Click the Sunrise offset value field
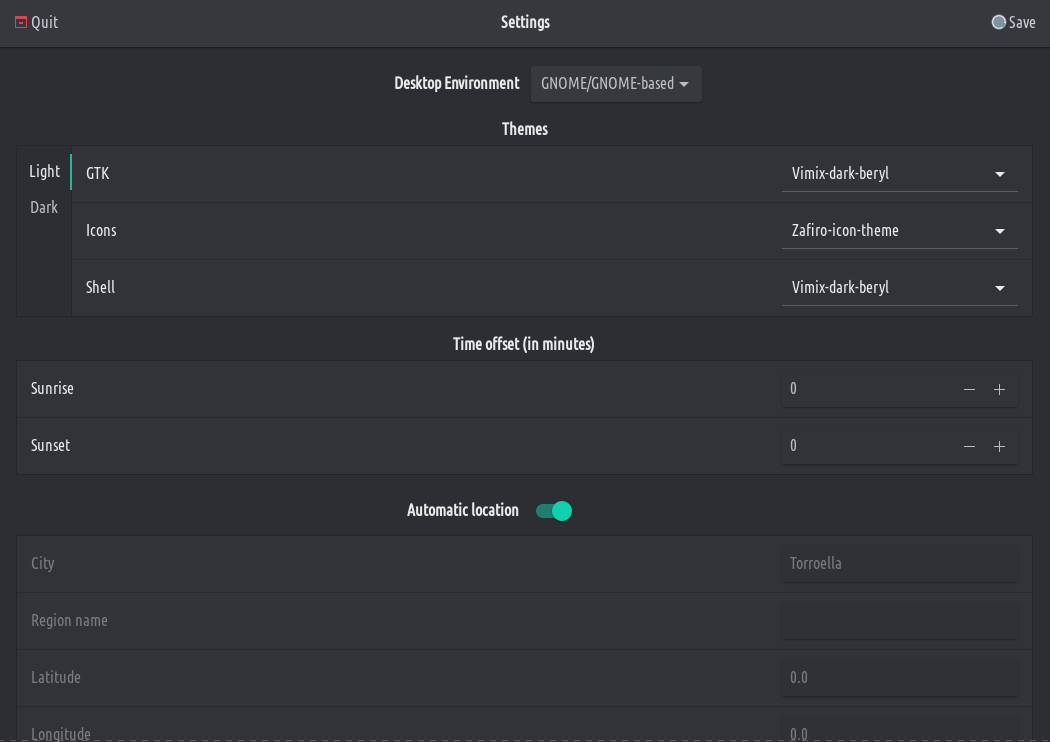This screenshot has width=1050, height=742. (x=865, y=389)
